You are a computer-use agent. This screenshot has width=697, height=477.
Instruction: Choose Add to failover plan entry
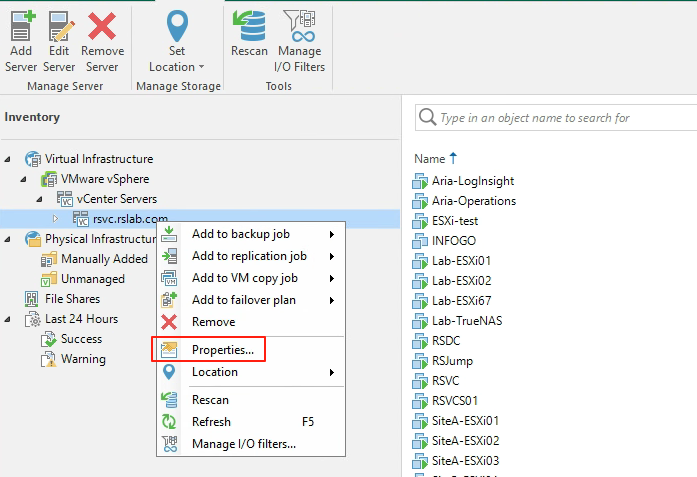[x=251, y=300]
